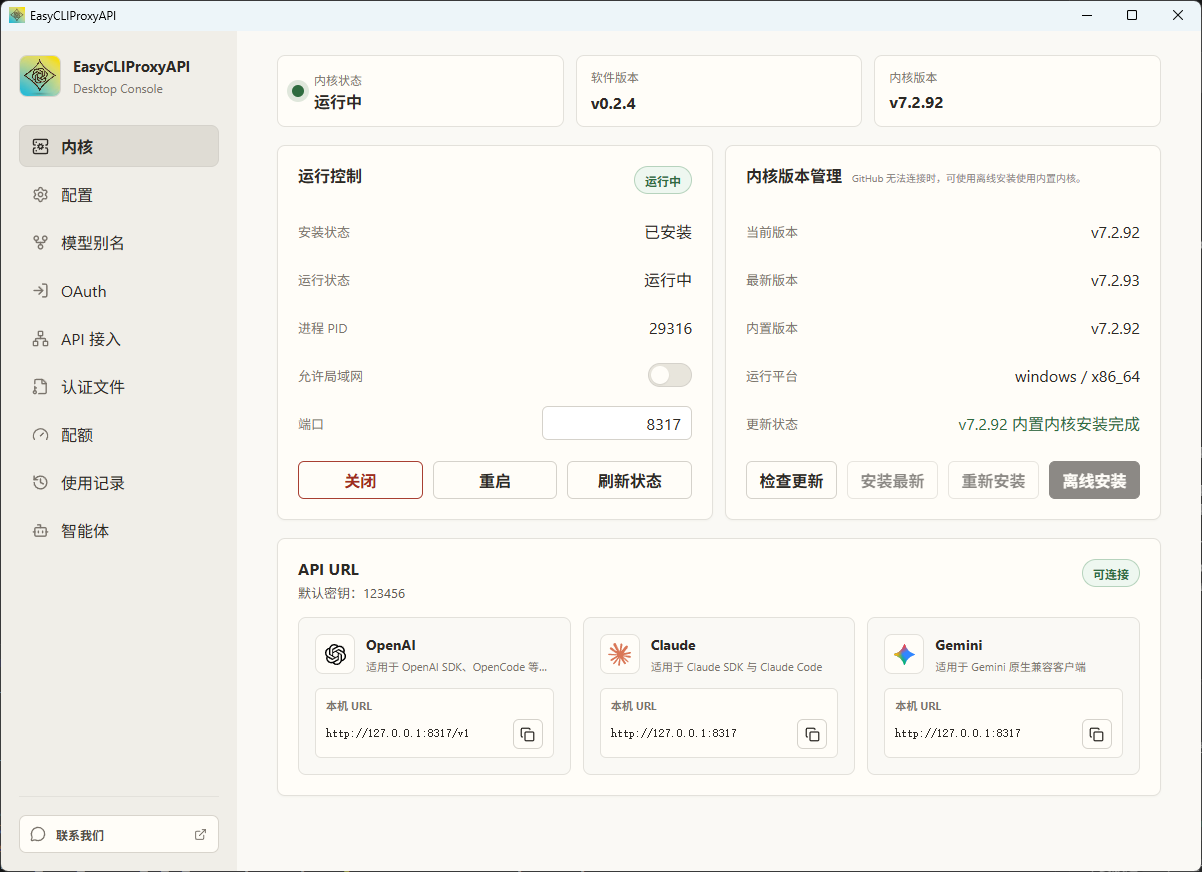Screen dimensions: 1202x872
Task: Maximize the EasyCLIProxyAPI window
Action: [1132, 15]
